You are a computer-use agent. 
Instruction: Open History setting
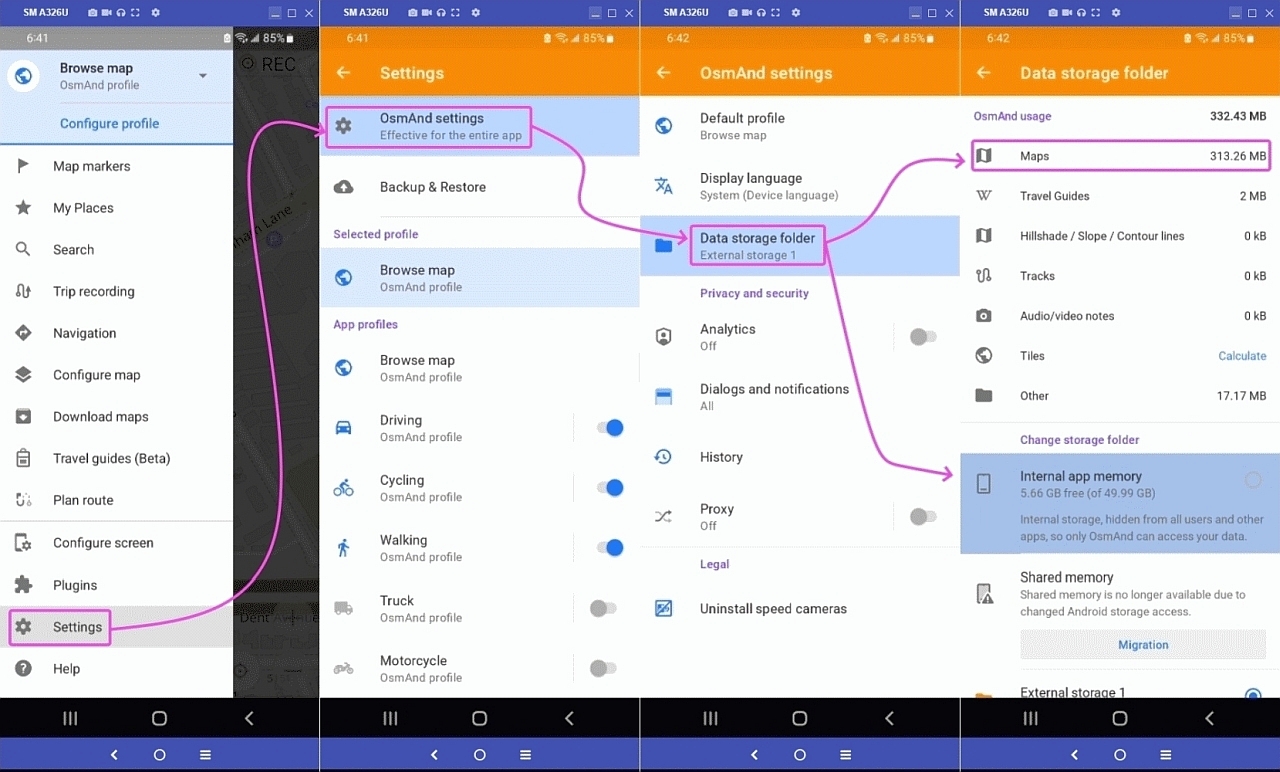click(800, 457)
